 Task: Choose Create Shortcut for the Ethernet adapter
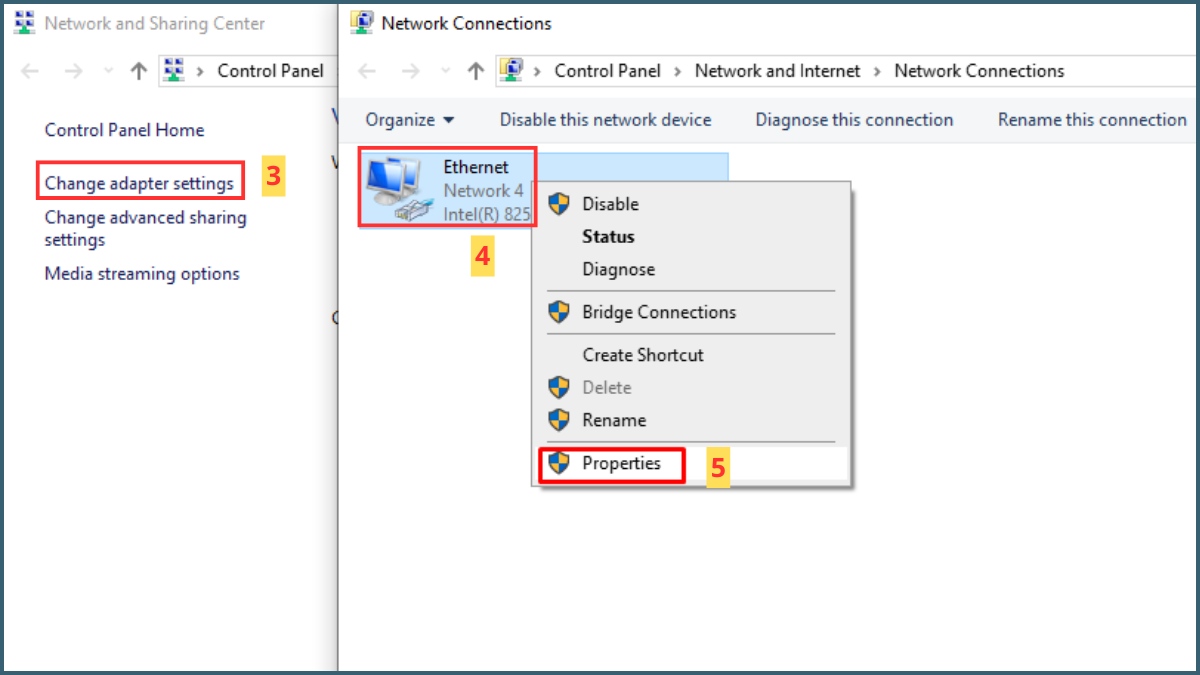pos(643,354)
